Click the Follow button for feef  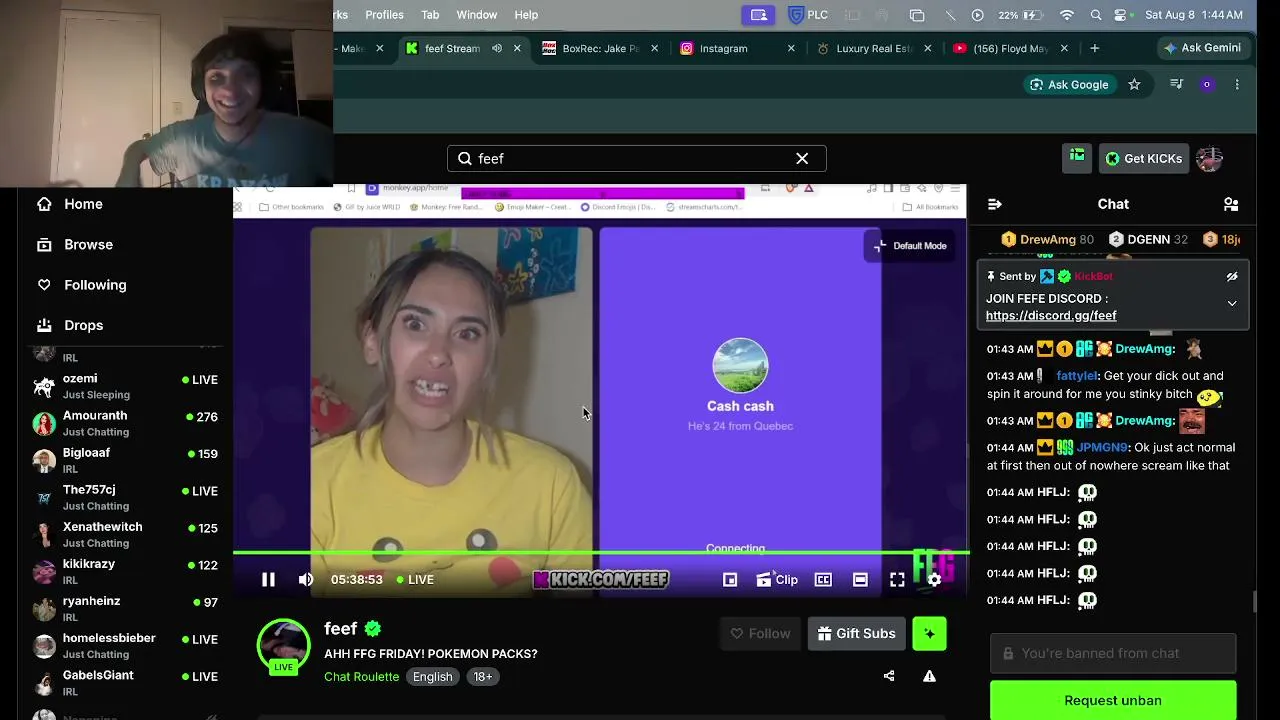[760, 633]
